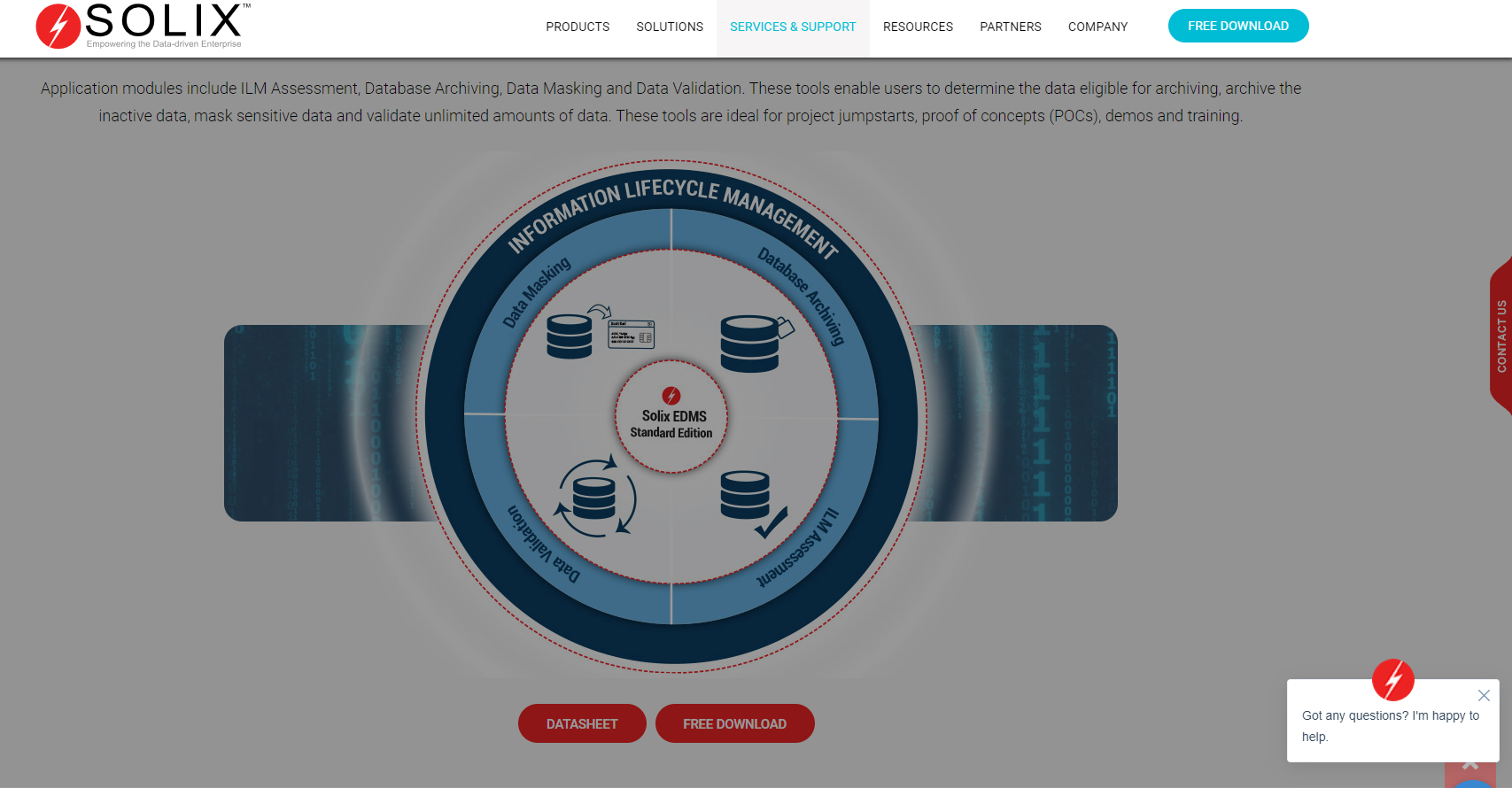This screenshot has height=788, width=1512.
Task: Click the Data Validation circular arrows icon
Action: pos(595,497)
